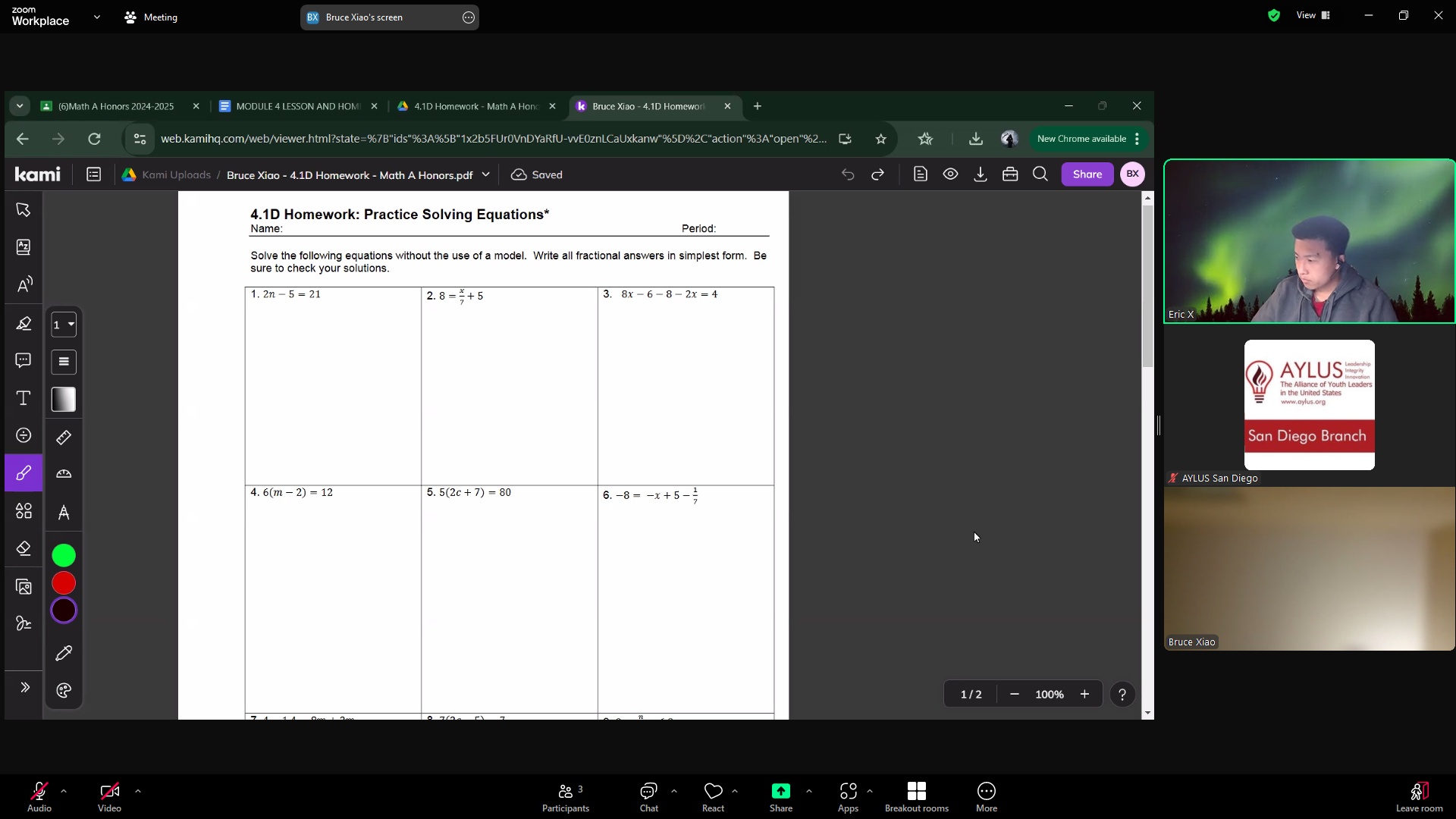Open the Kami toolbox briefcase icon
The height and width of the screenshot is (819, 1456).
pyautogui.click(x=1010, y=174)
